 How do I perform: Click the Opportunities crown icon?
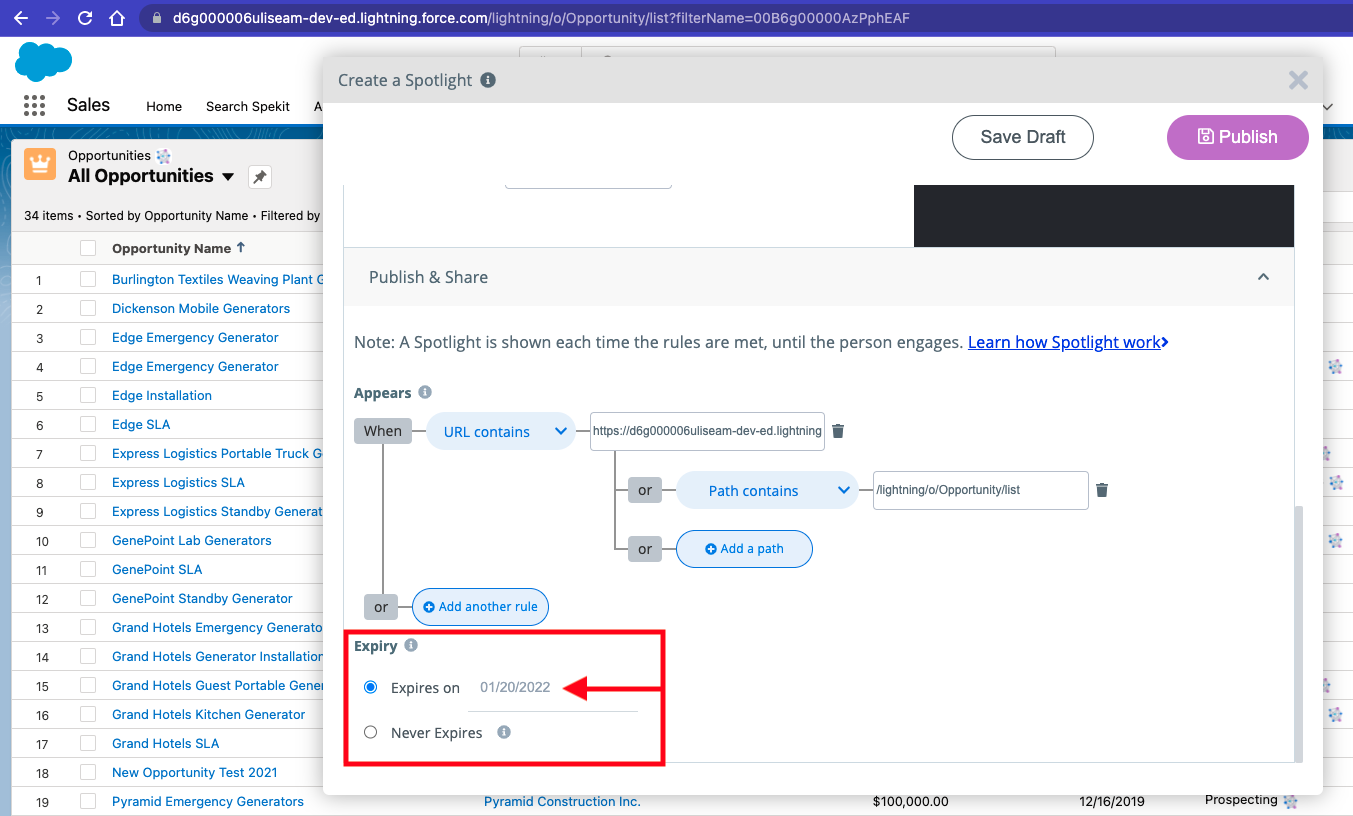[40, 165]
